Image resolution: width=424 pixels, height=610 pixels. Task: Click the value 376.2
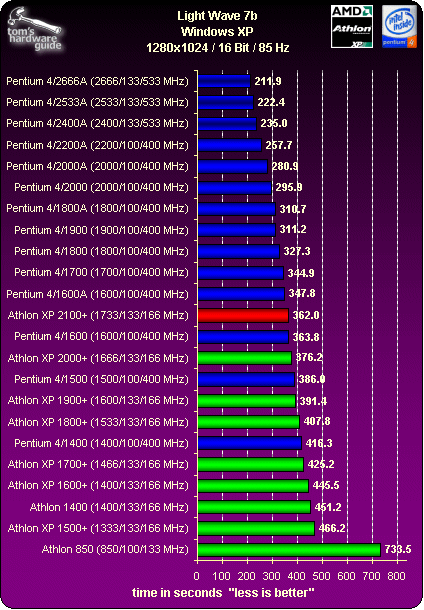pos(309,357)
